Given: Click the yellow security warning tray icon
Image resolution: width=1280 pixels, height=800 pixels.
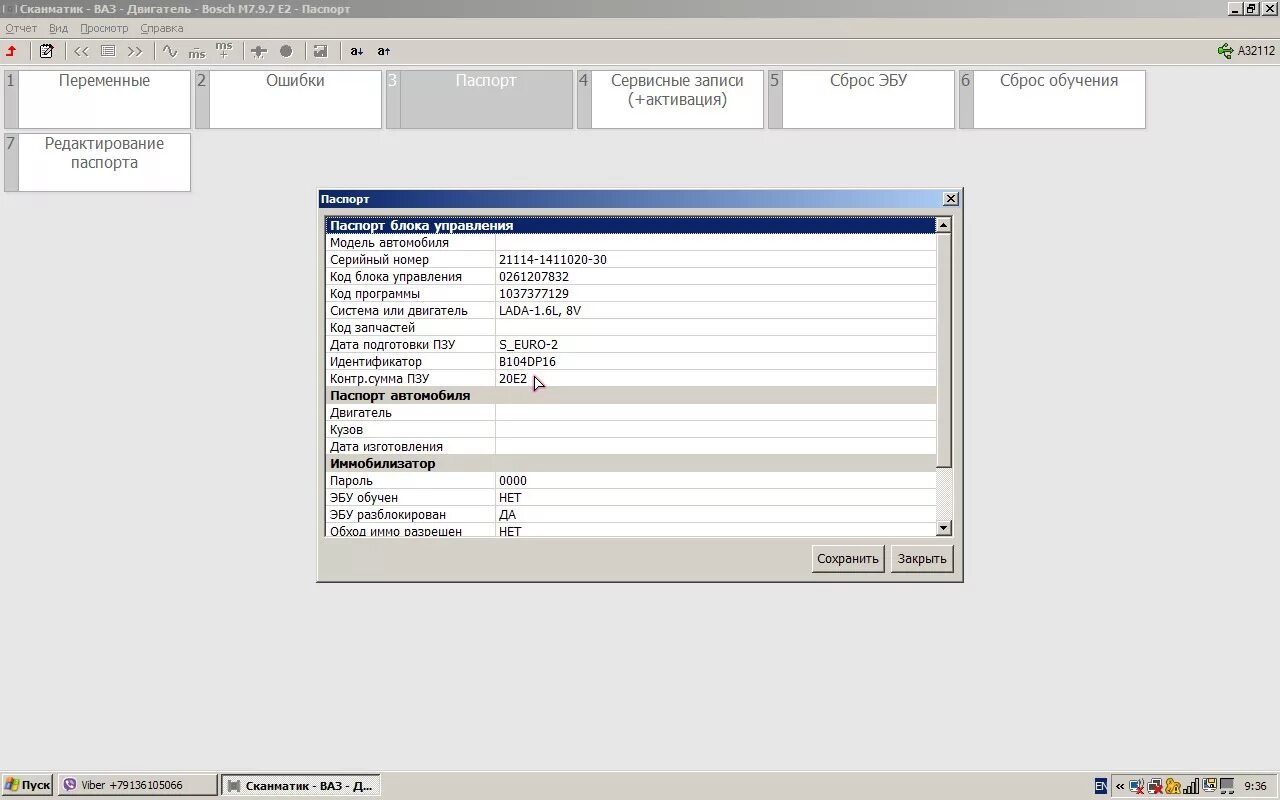Looking at the screenshot, I should point(1173,786).
